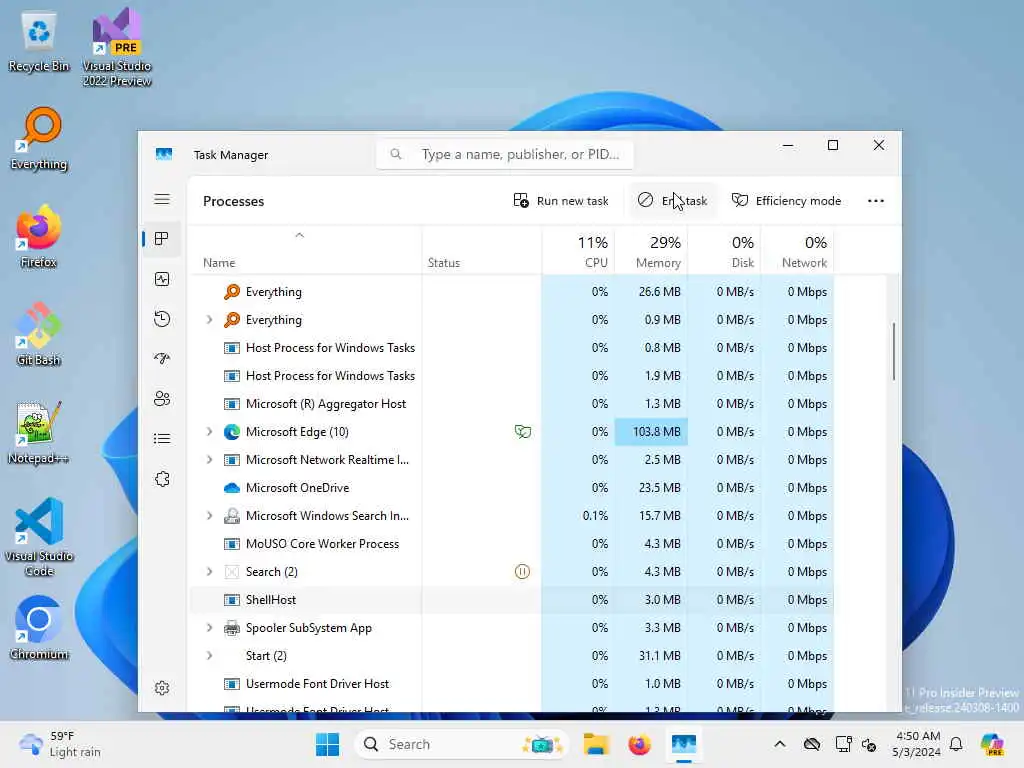Expand Search (2) process group

pos(209,572)
